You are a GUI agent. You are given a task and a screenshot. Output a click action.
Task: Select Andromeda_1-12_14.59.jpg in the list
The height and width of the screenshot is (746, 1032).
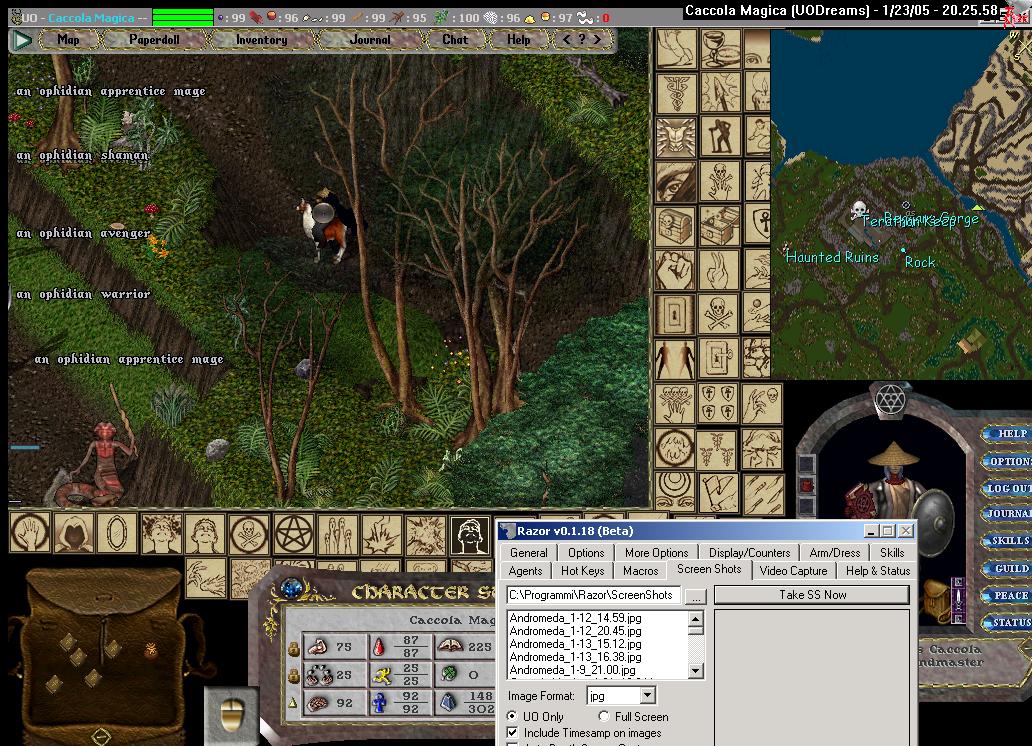575,618
